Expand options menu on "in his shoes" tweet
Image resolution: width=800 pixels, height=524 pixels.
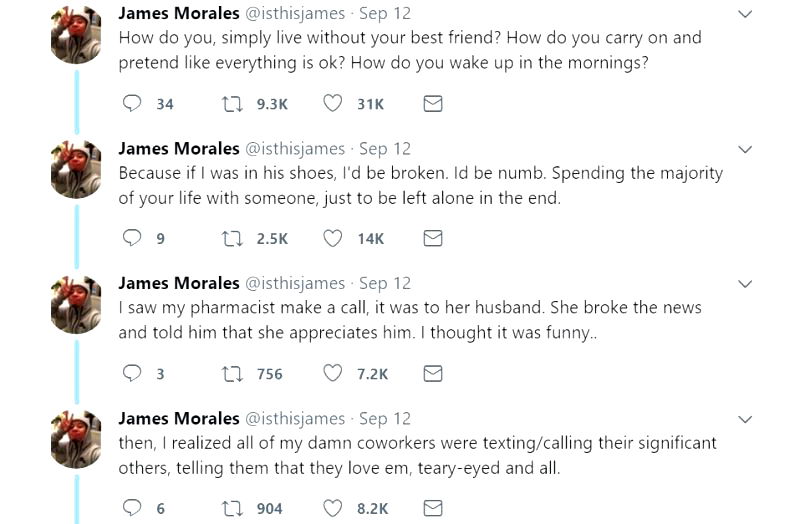click(744, 149)
